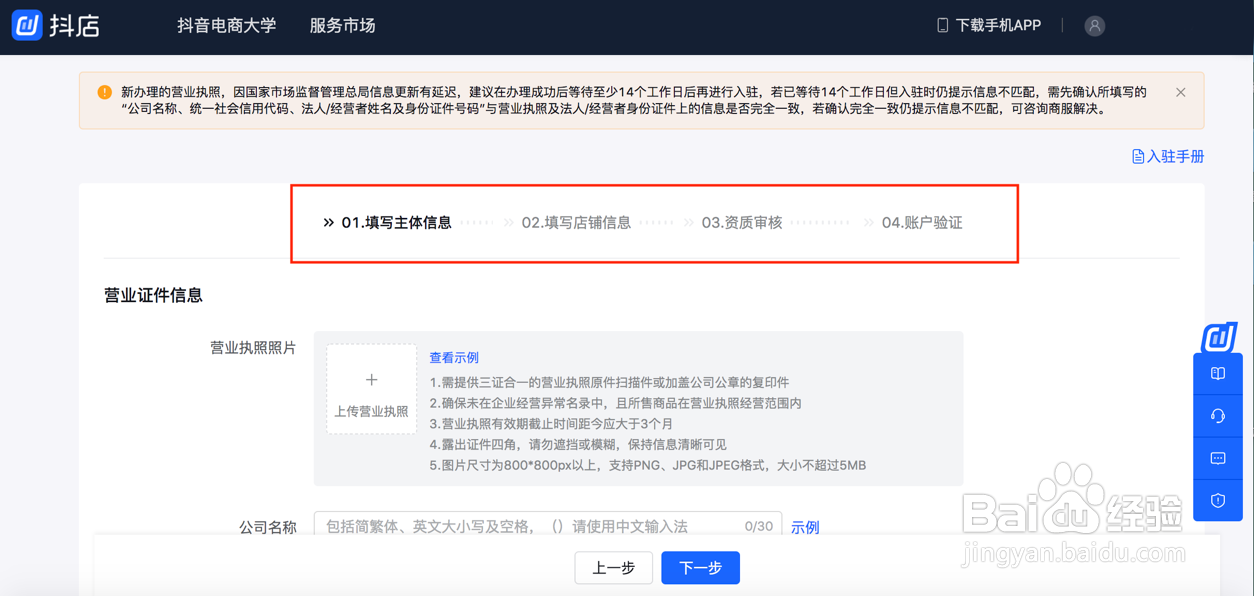Click the 上传营业执照 upload box label
This screenshot has width=1254, height=596.
tap(371, 411)
